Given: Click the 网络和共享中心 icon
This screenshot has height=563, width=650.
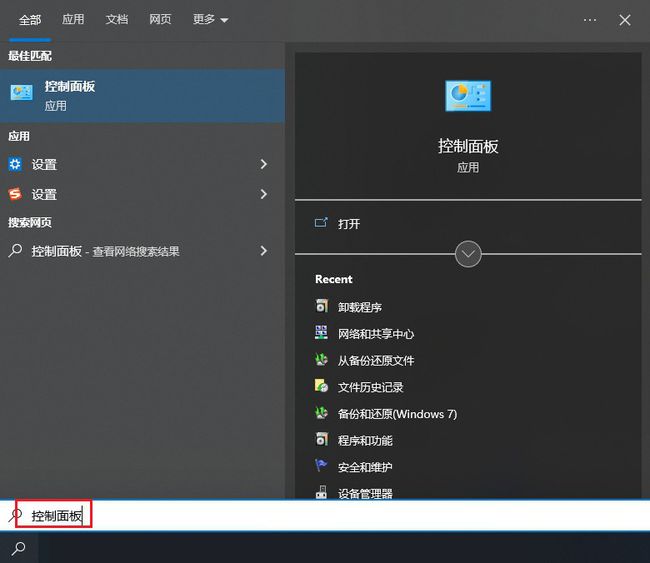Looking at the screenshot, I should (x=321, y=332).
